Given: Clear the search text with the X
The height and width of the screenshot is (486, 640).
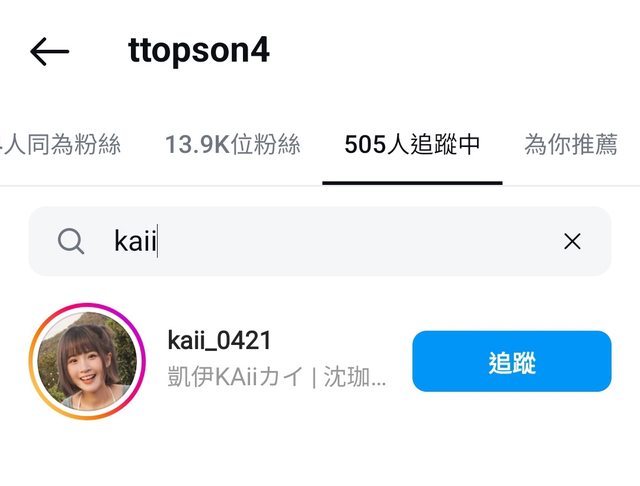Looking at the screenshot, I should (x=572, y=241).
